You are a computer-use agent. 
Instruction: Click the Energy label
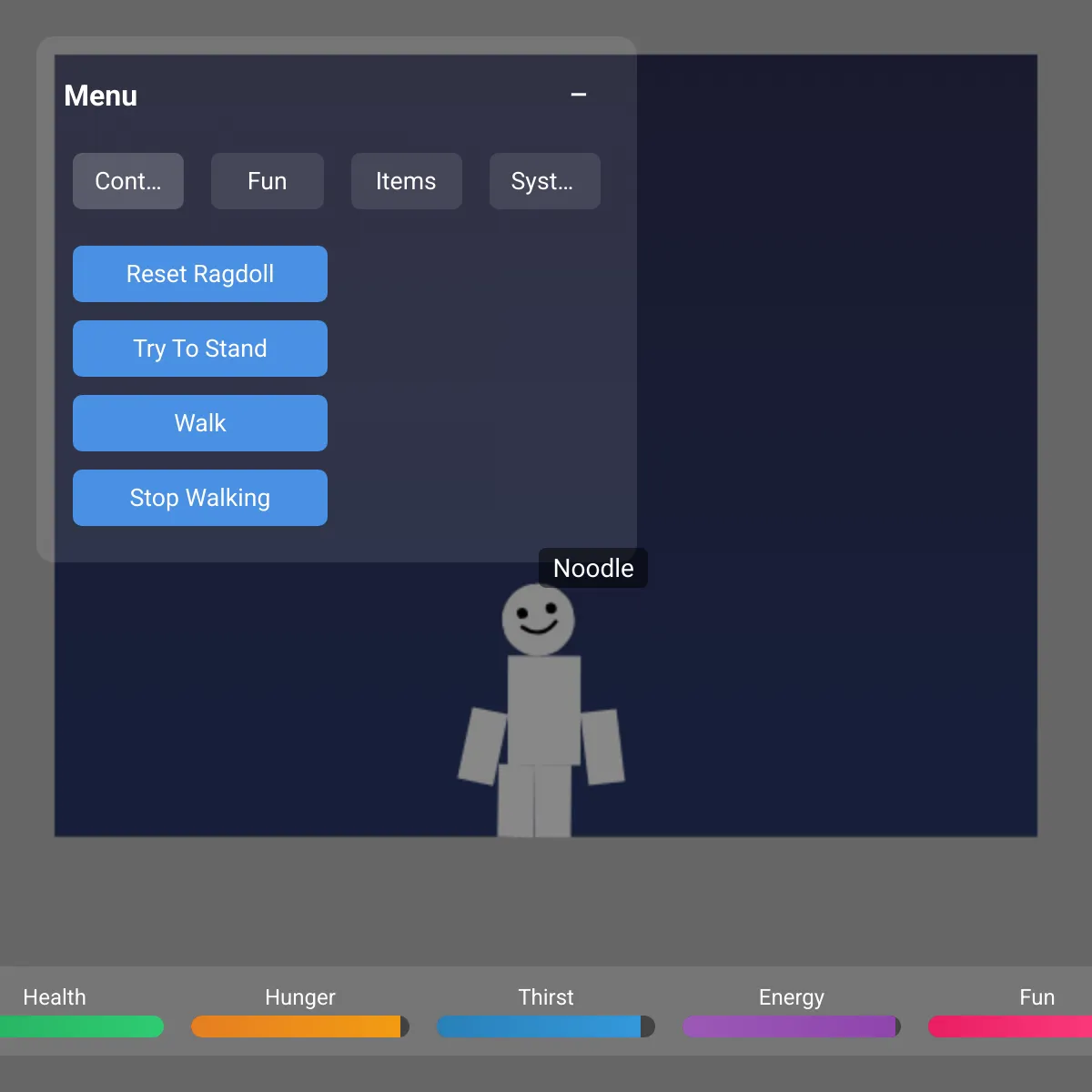[792, 997]
